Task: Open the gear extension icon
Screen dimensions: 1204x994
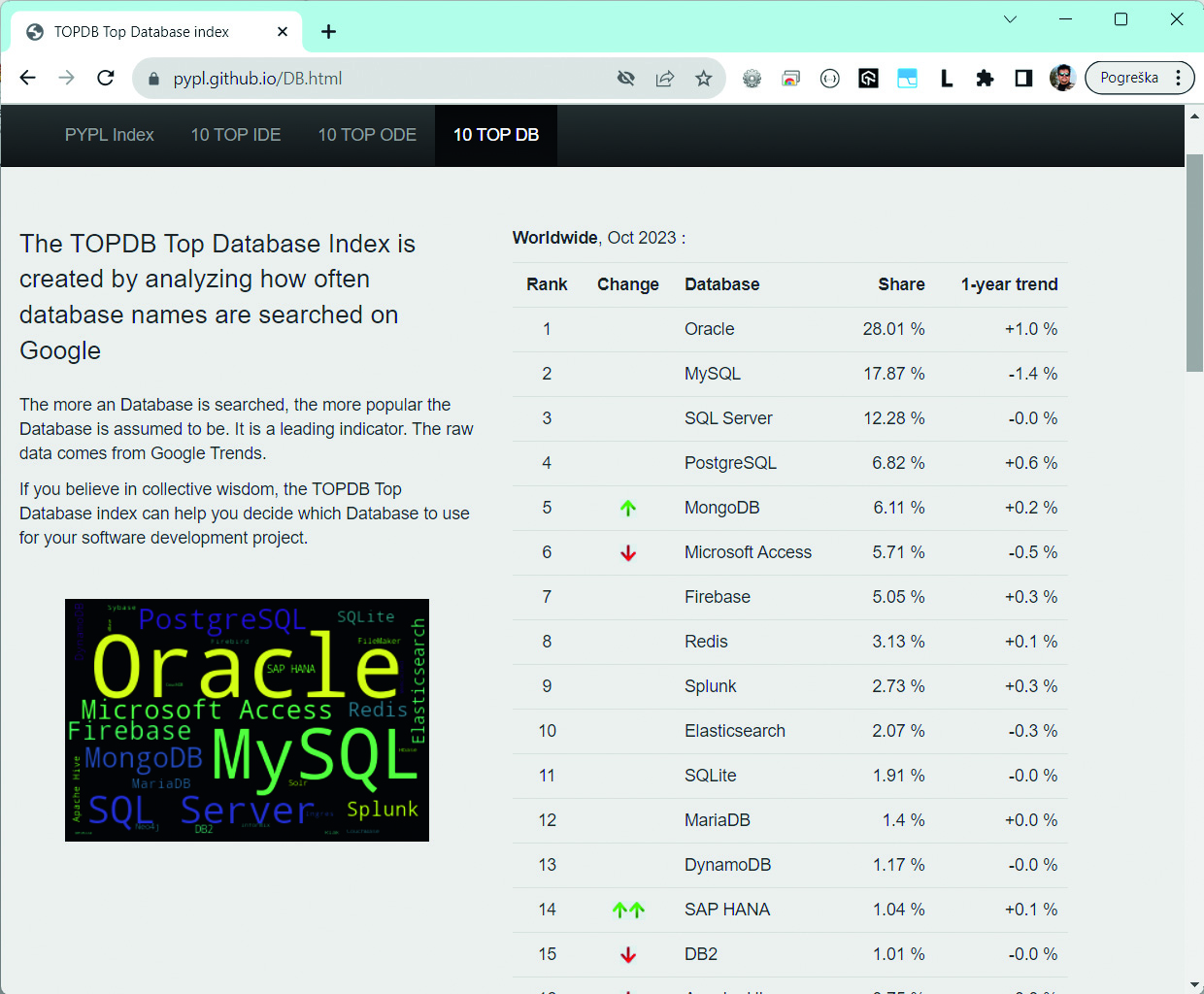Action: [752, 79]
